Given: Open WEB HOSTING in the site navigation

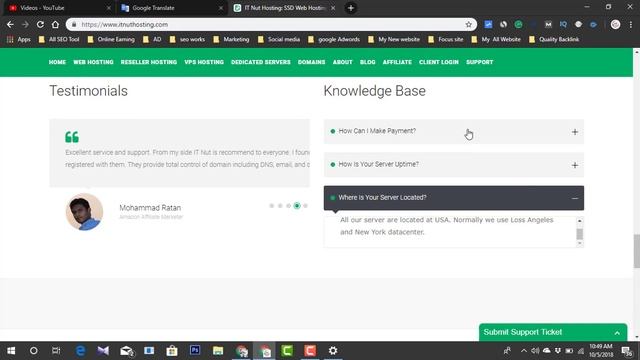Looking at the screenshot, I should click(x=93, y=62).
